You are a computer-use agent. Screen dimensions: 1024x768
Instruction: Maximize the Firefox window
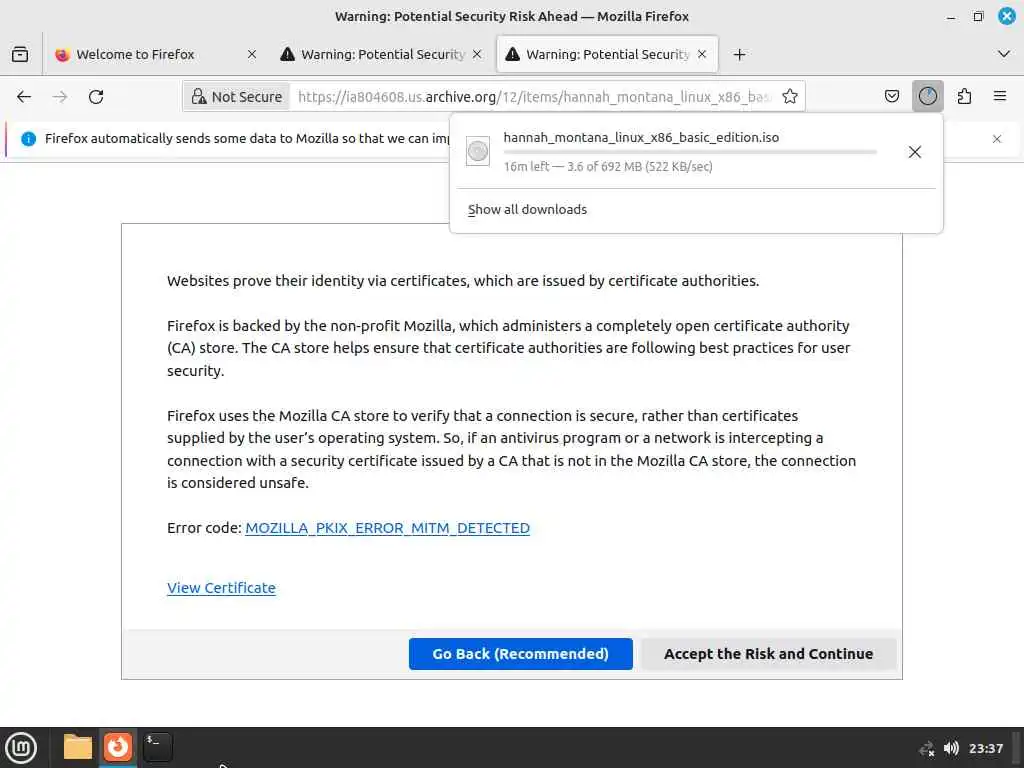[x=978, y=16]
